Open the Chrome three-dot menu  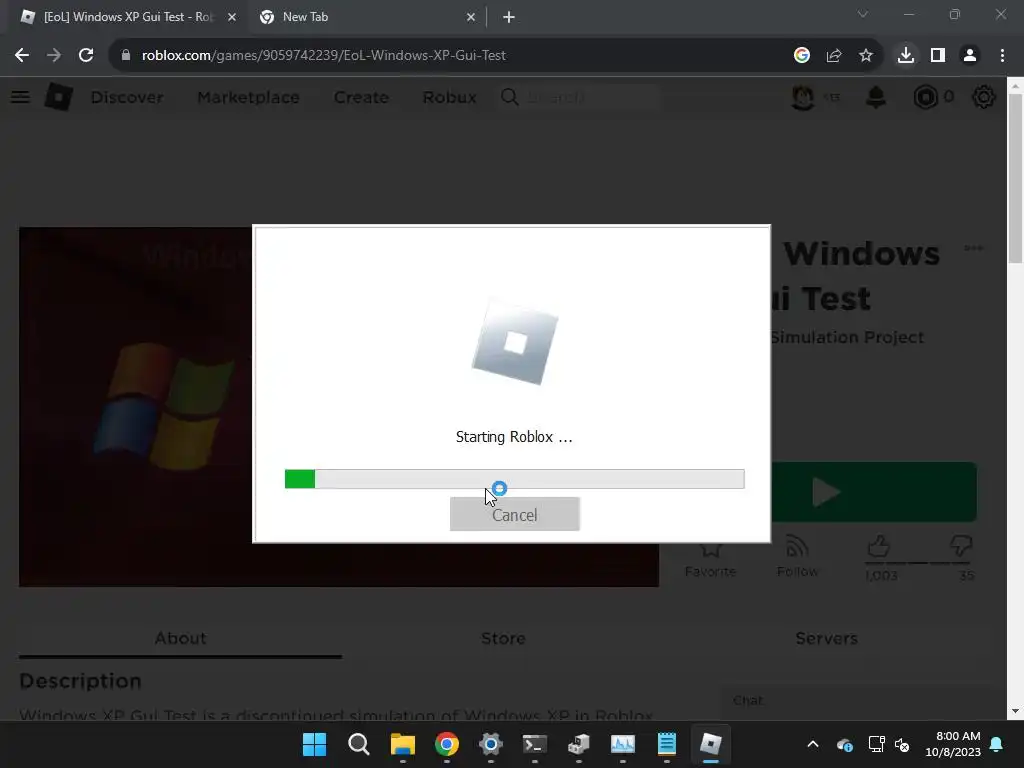(1002, 56)
